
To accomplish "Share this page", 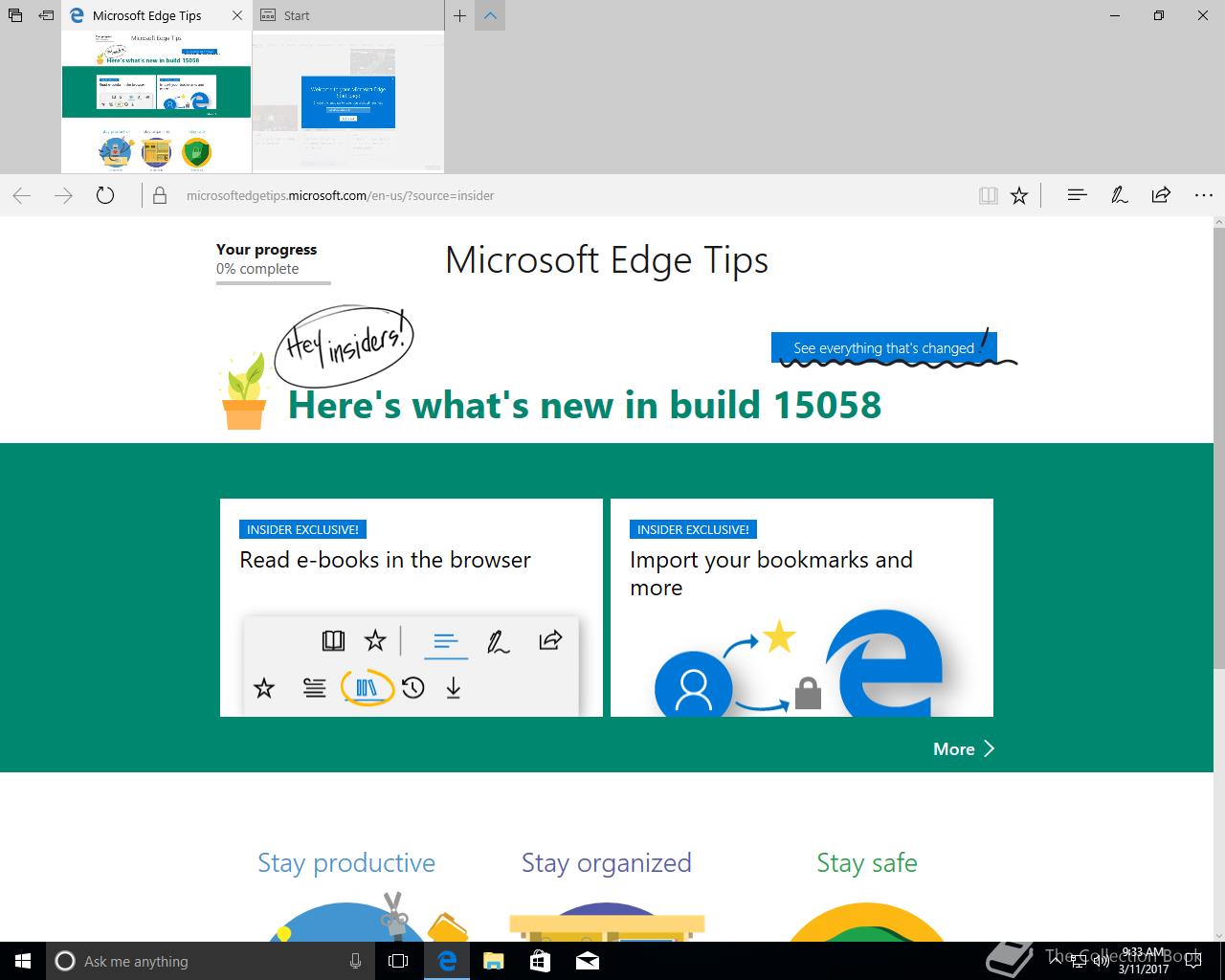I will [1161, 195].
